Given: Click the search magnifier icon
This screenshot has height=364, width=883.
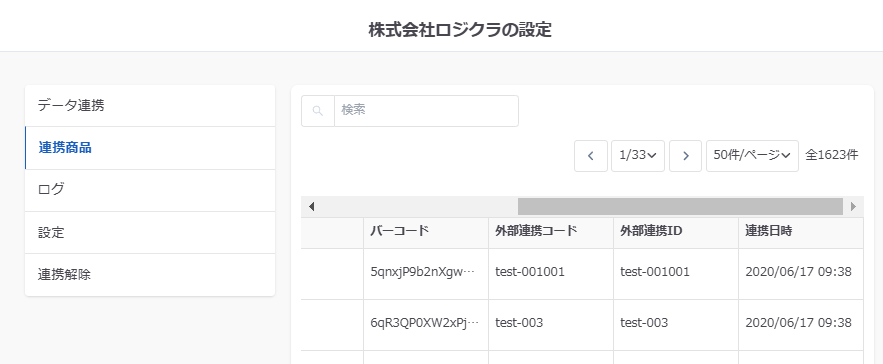Looking at the screenshot, I should pos(318,111).
